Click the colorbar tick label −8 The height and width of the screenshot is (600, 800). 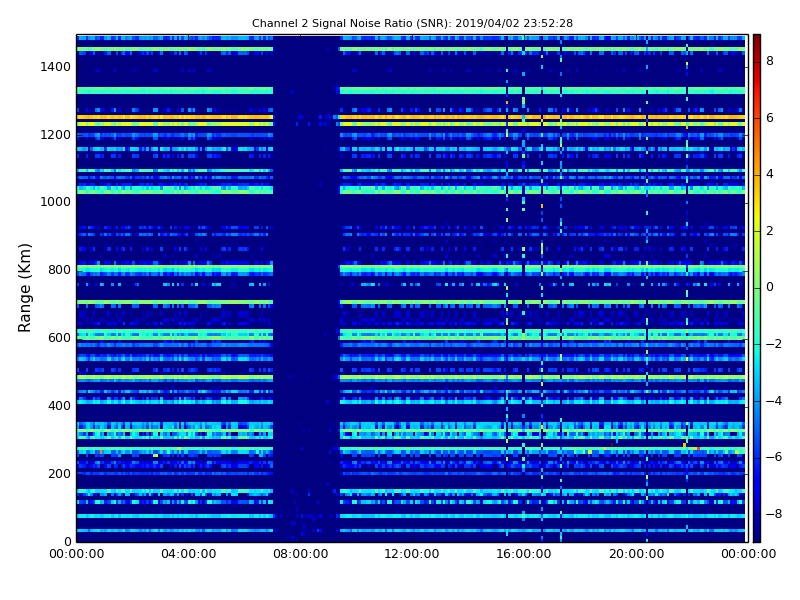point(774,514)
